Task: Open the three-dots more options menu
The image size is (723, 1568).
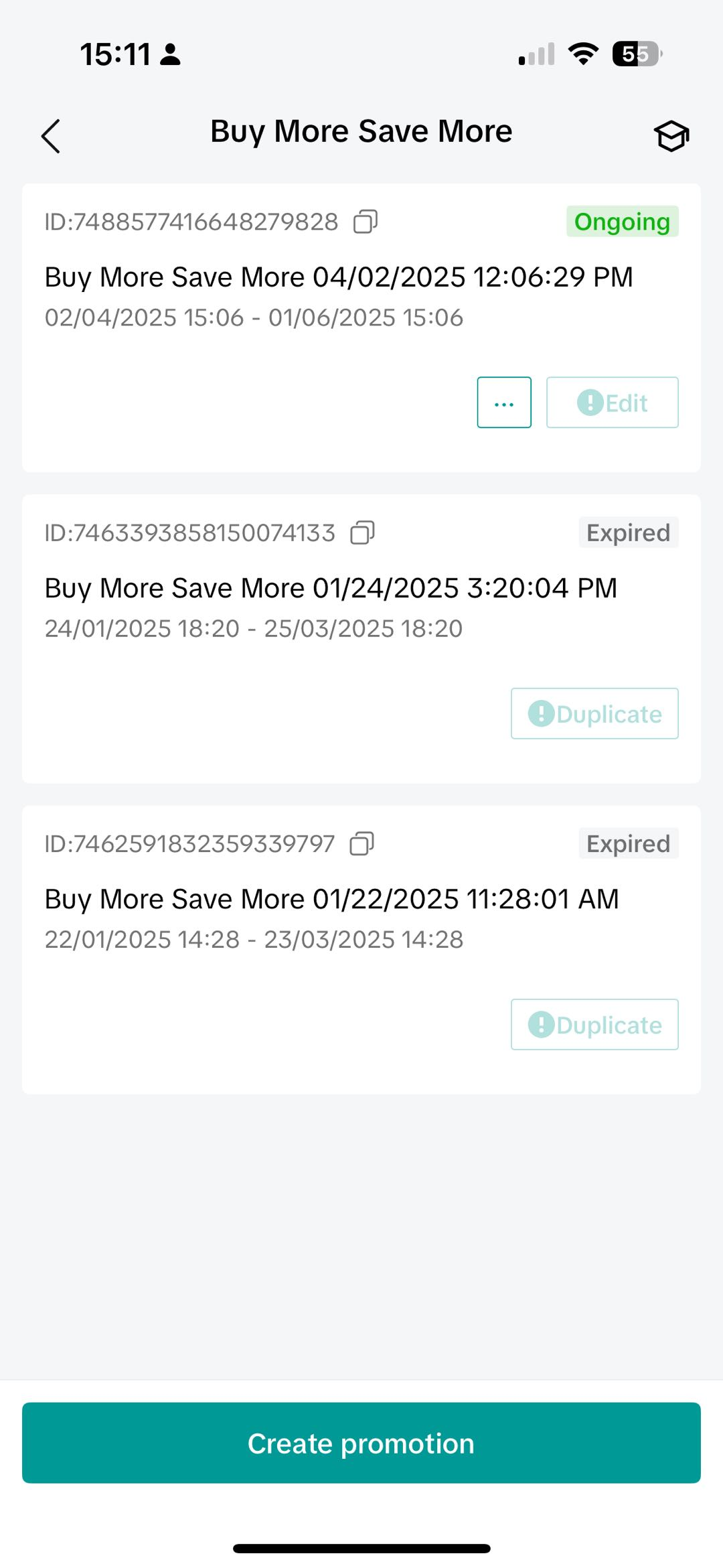Action: pyautogui.click(x=504, y=403)
